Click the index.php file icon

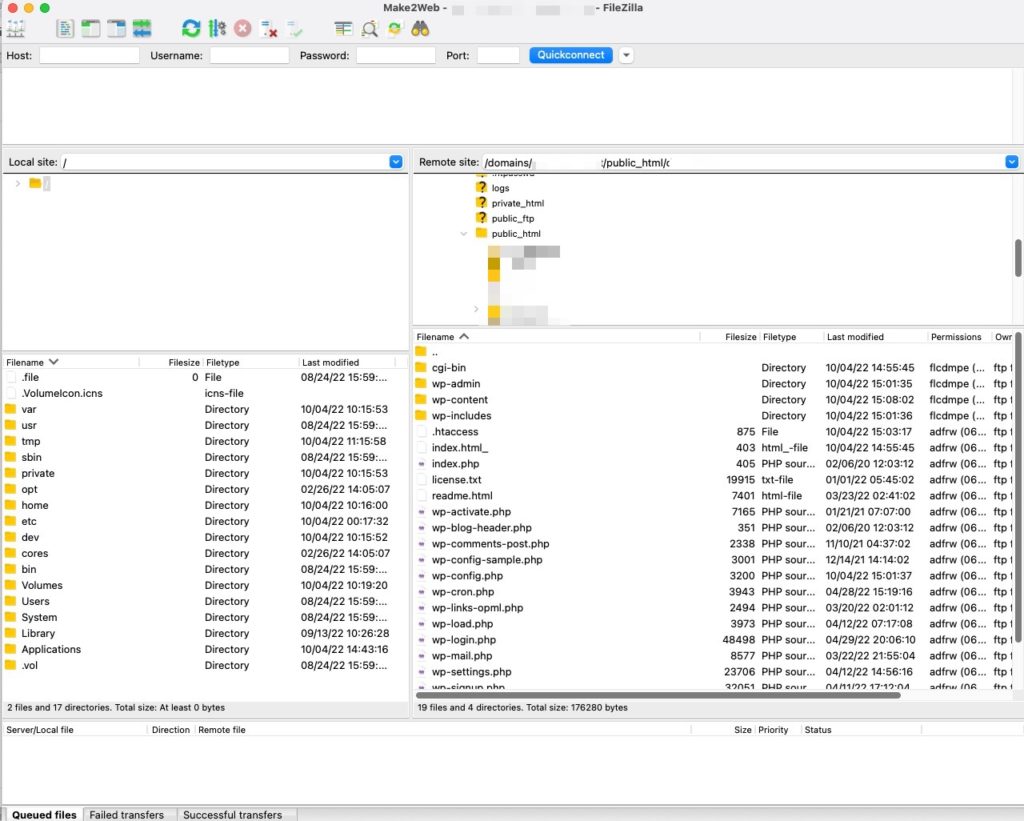point(421,464)
